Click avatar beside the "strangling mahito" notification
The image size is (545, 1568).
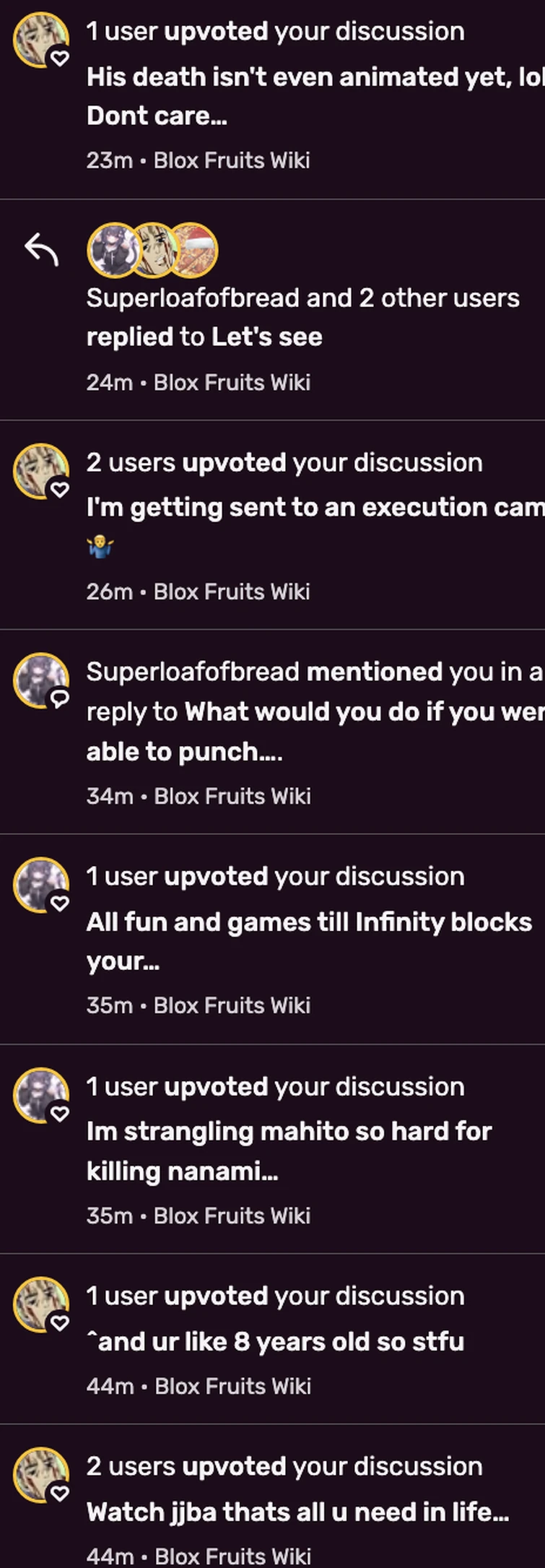pos(41,1095)
